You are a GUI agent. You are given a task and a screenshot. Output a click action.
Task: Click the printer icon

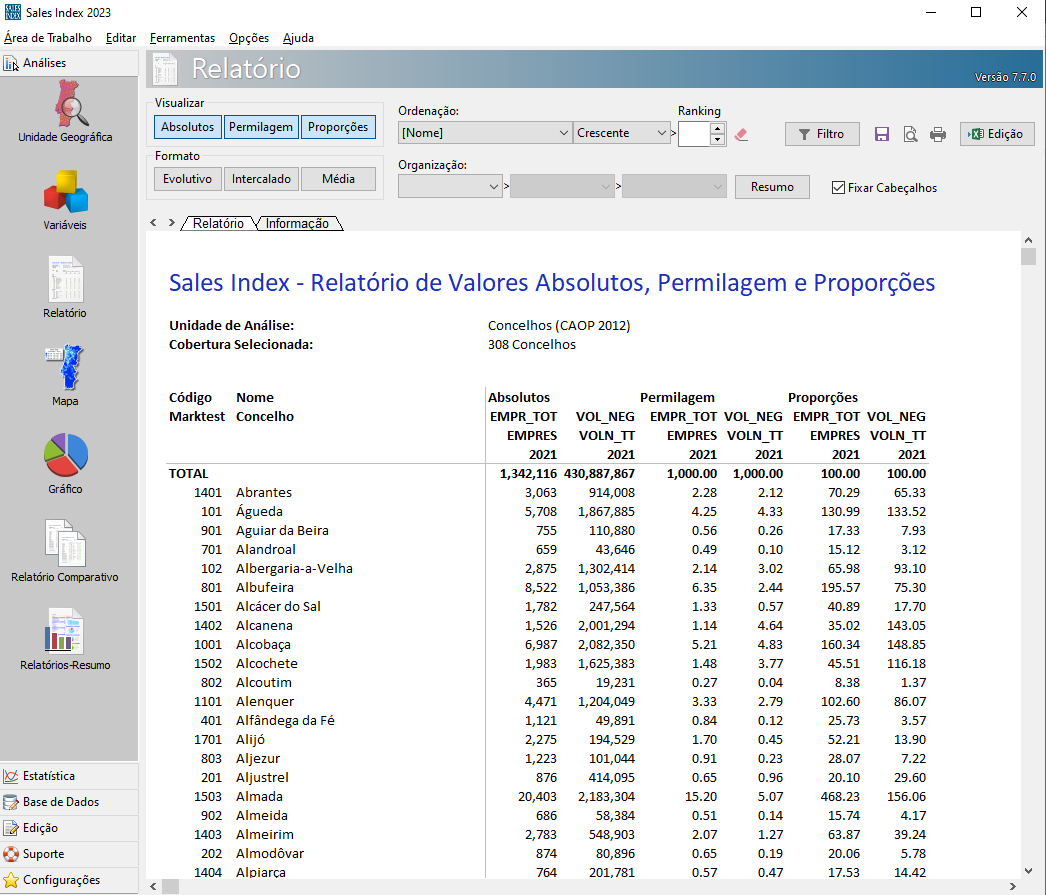(938, 134)
